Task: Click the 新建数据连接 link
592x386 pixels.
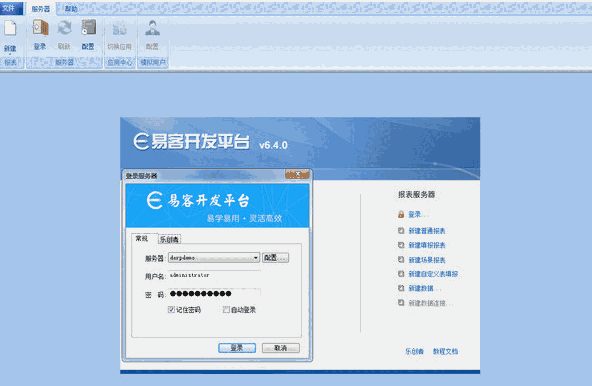Action: pyautogui.click(x=427, y=303)
